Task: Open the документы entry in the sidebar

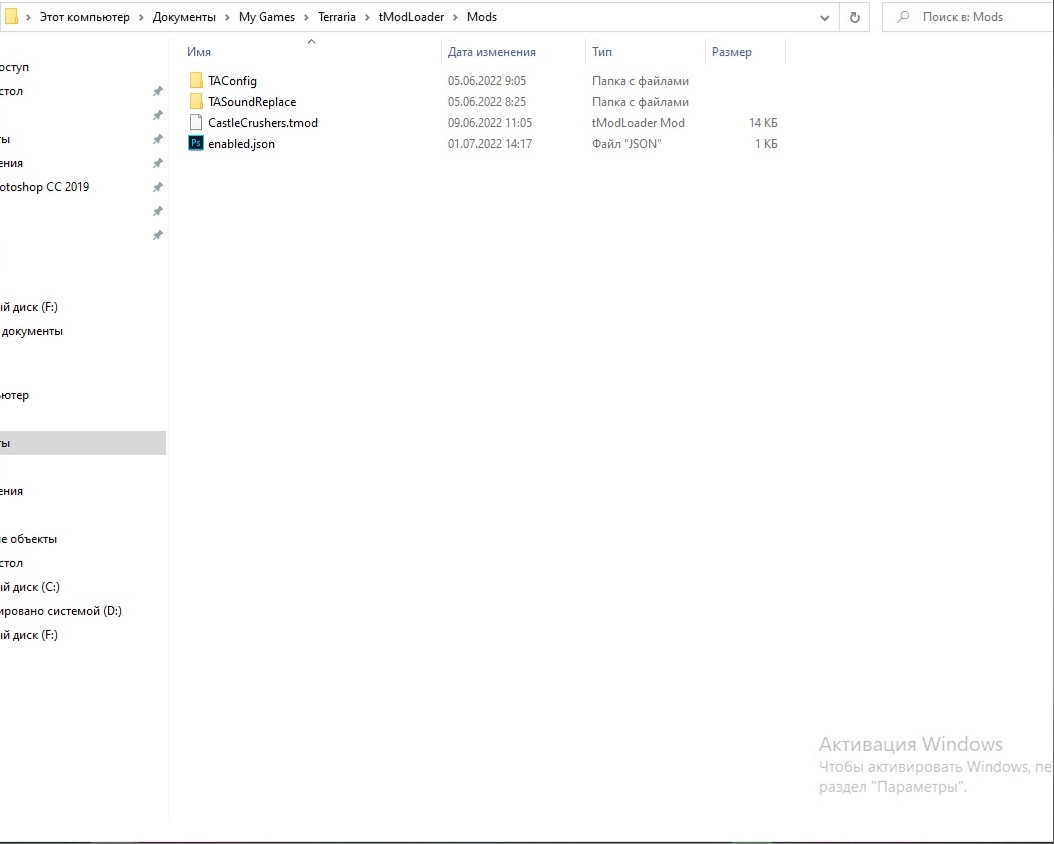Action: [31, 331]
